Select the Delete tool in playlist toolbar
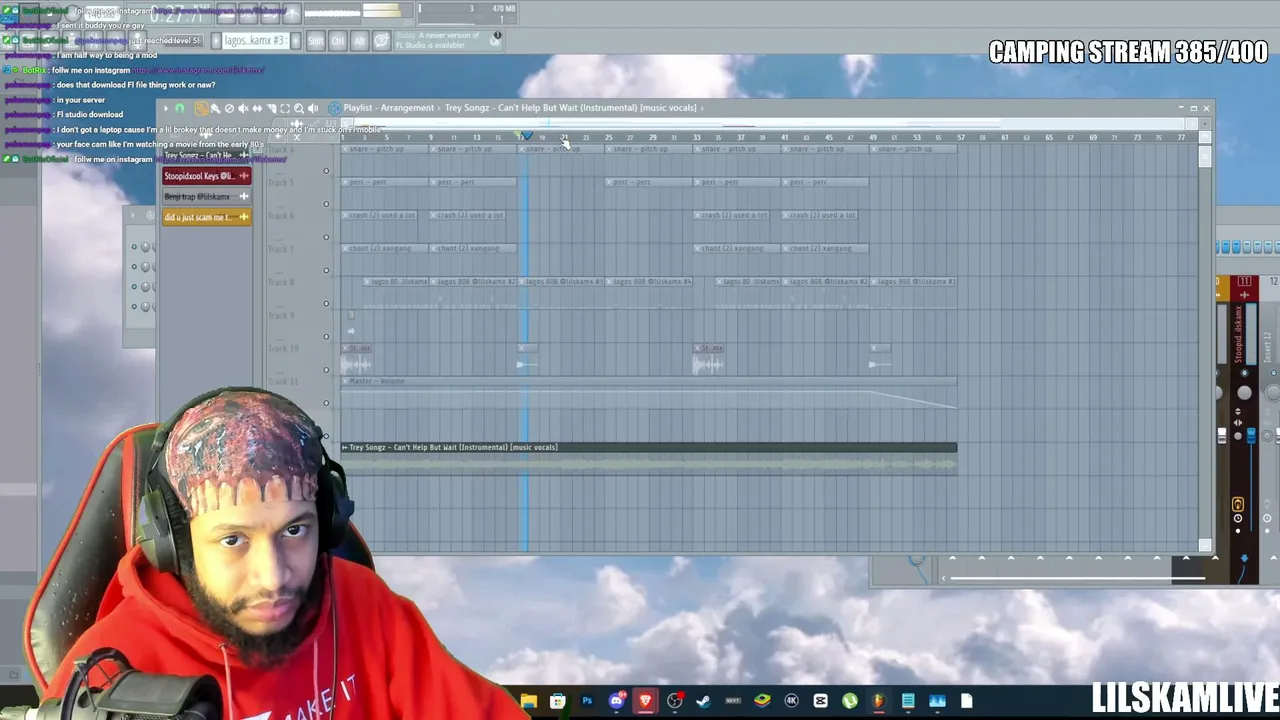The image size is (1280, 720). (x=229, y=108)
